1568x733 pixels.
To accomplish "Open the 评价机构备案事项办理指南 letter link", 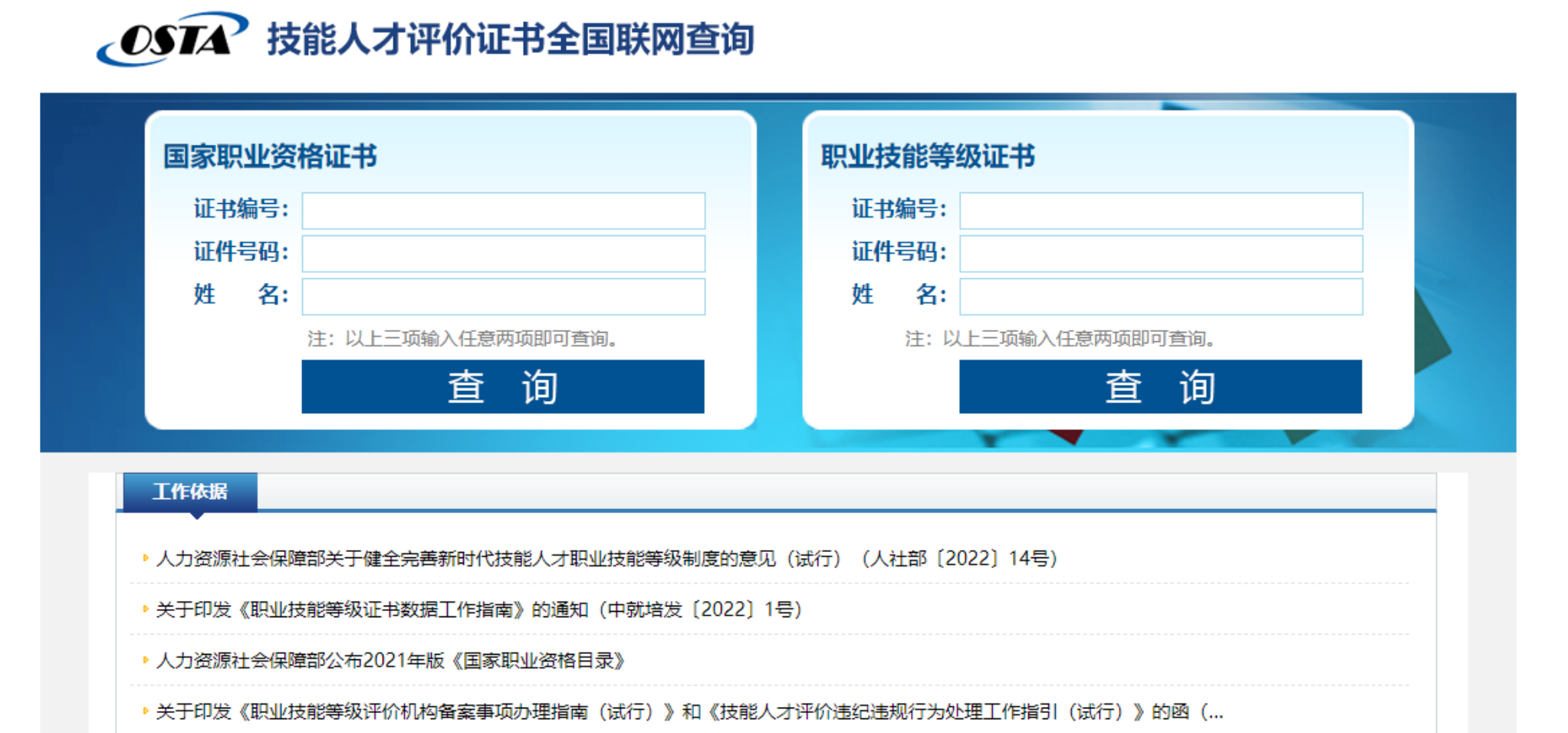I will pos(689,712).
